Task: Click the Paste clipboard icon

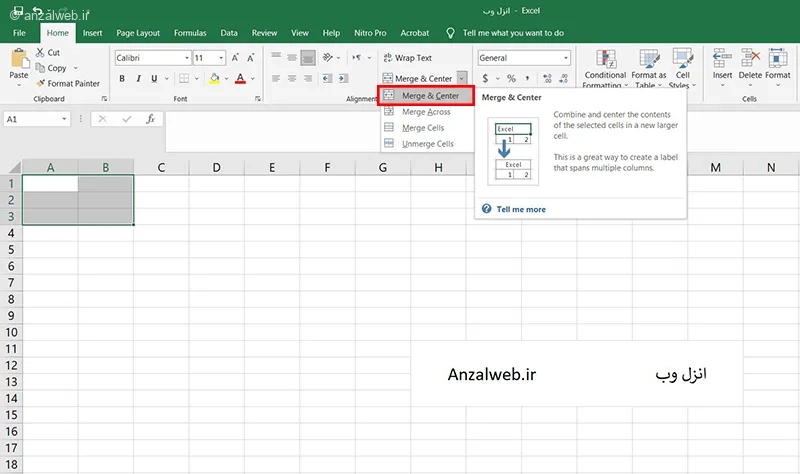Action: pos(19,58)
